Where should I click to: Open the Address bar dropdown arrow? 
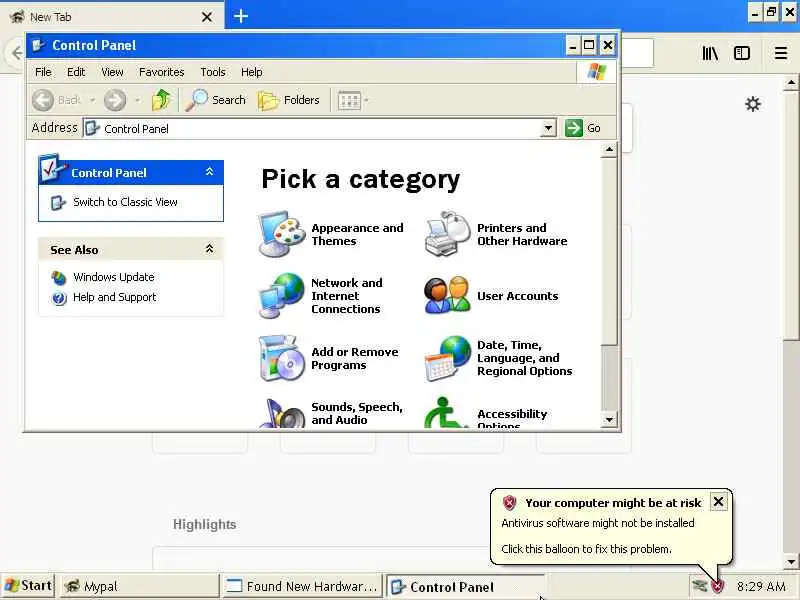click(548, 128)
